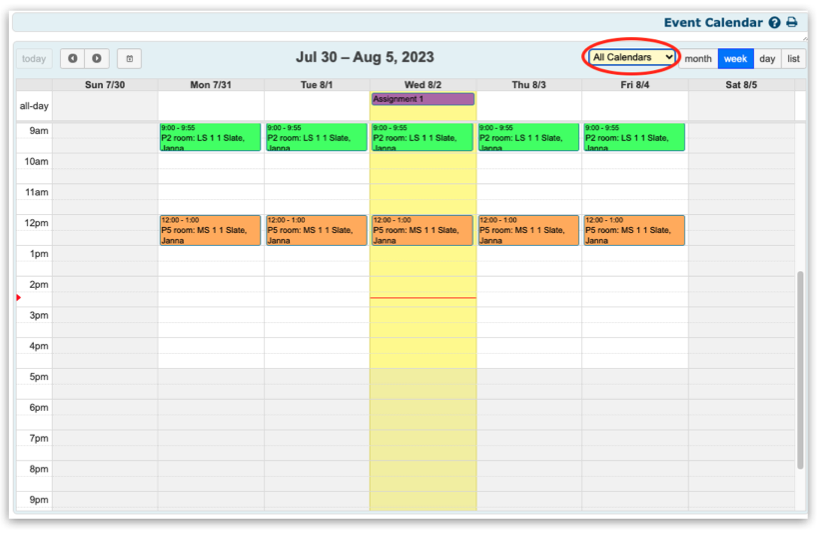Open Friday 9:00 P2 room LS event
The width and height of the screenshot is (818, 533).
point(634,137)
